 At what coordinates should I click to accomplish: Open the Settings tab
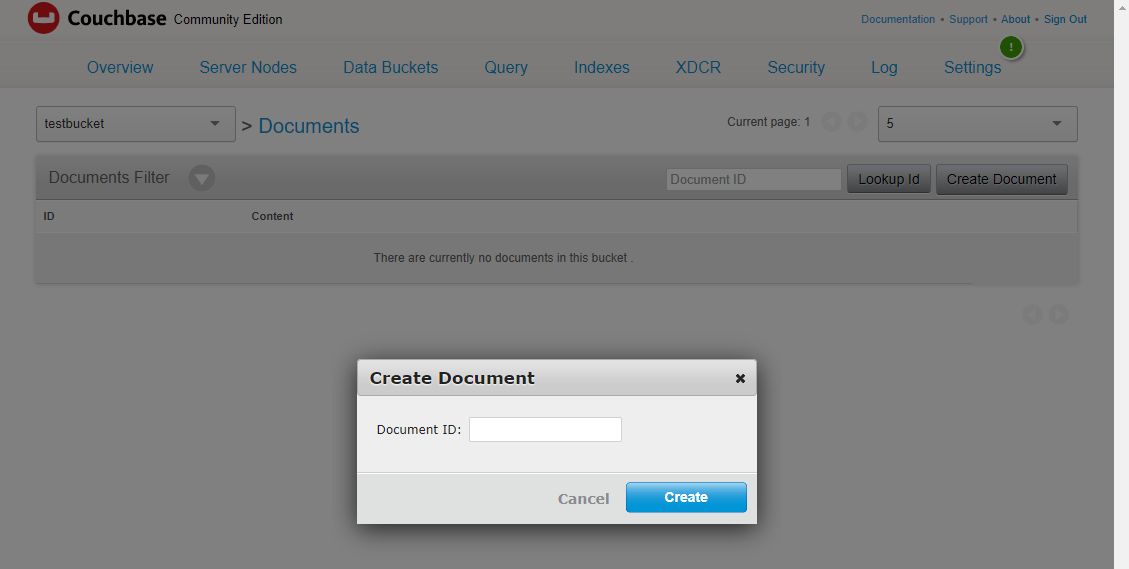pyautogui.click(x=972, y=68)
